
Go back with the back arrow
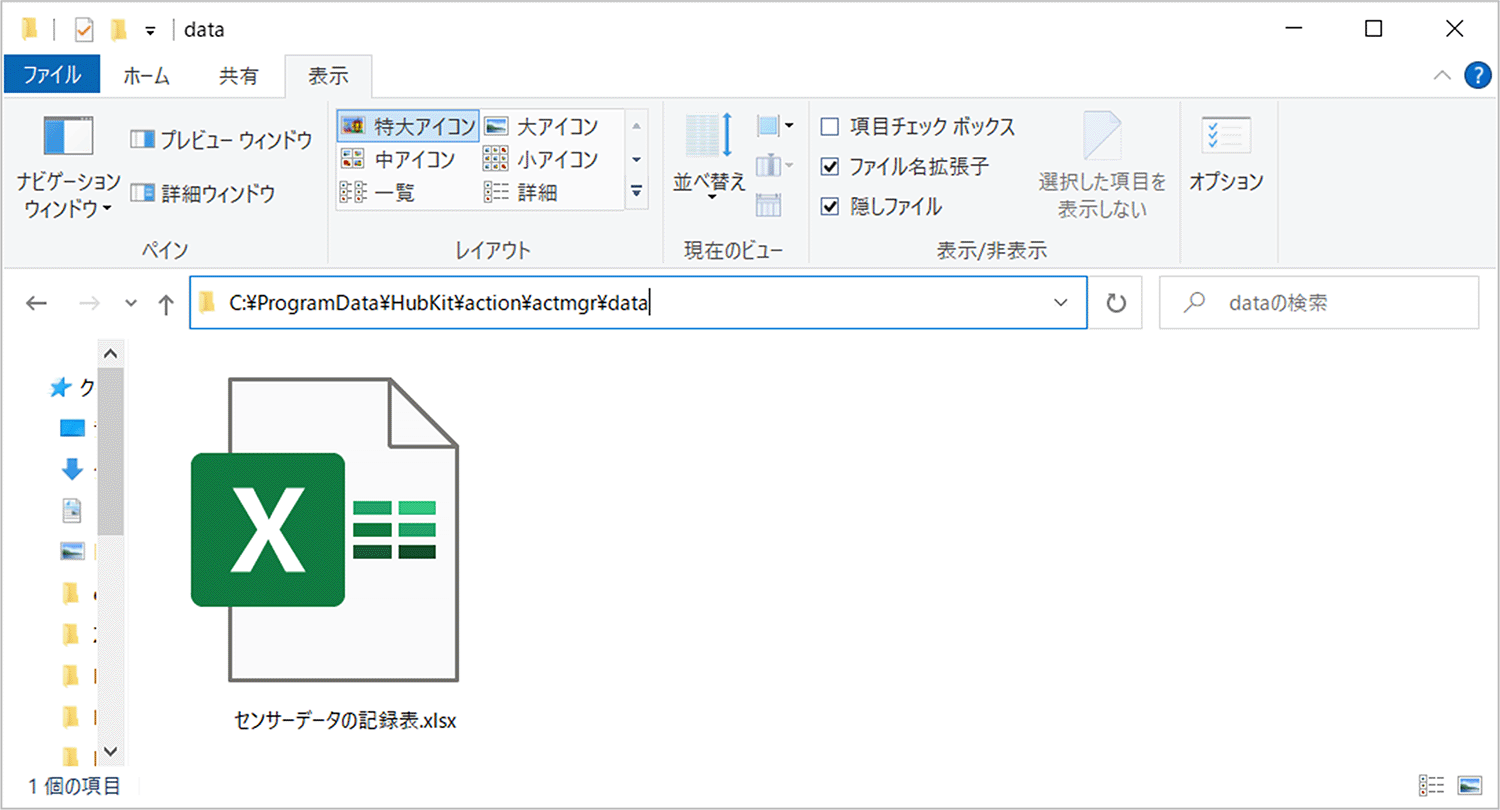(x=36, y=304)
